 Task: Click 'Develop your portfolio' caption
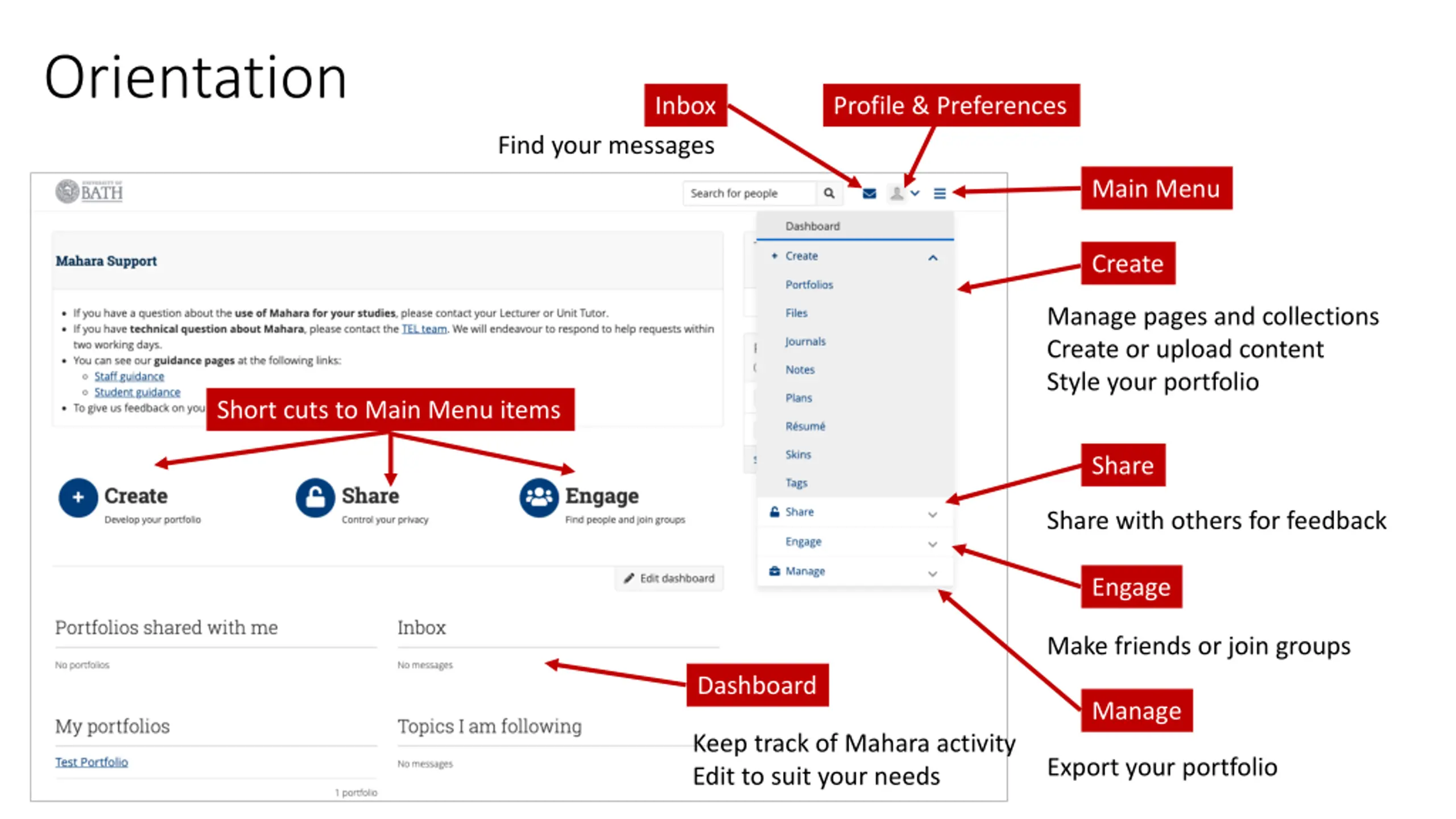coord(152,519)
